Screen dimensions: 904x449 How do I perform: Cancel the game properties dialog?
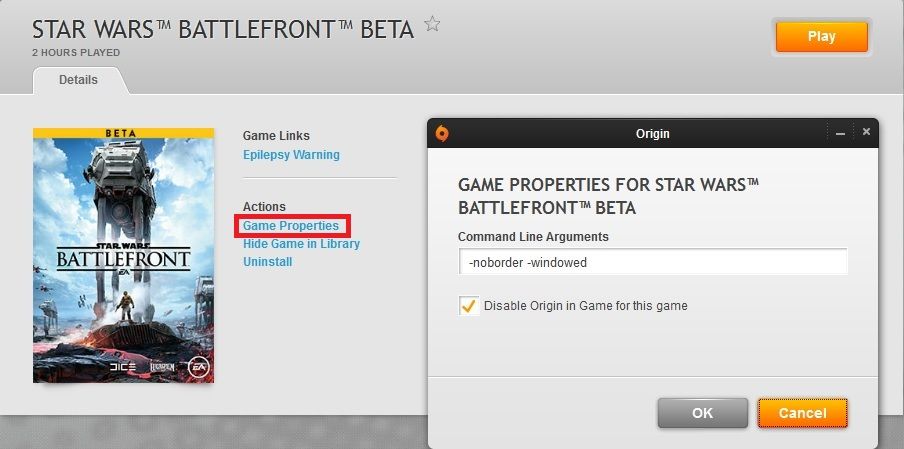point(803,413)
